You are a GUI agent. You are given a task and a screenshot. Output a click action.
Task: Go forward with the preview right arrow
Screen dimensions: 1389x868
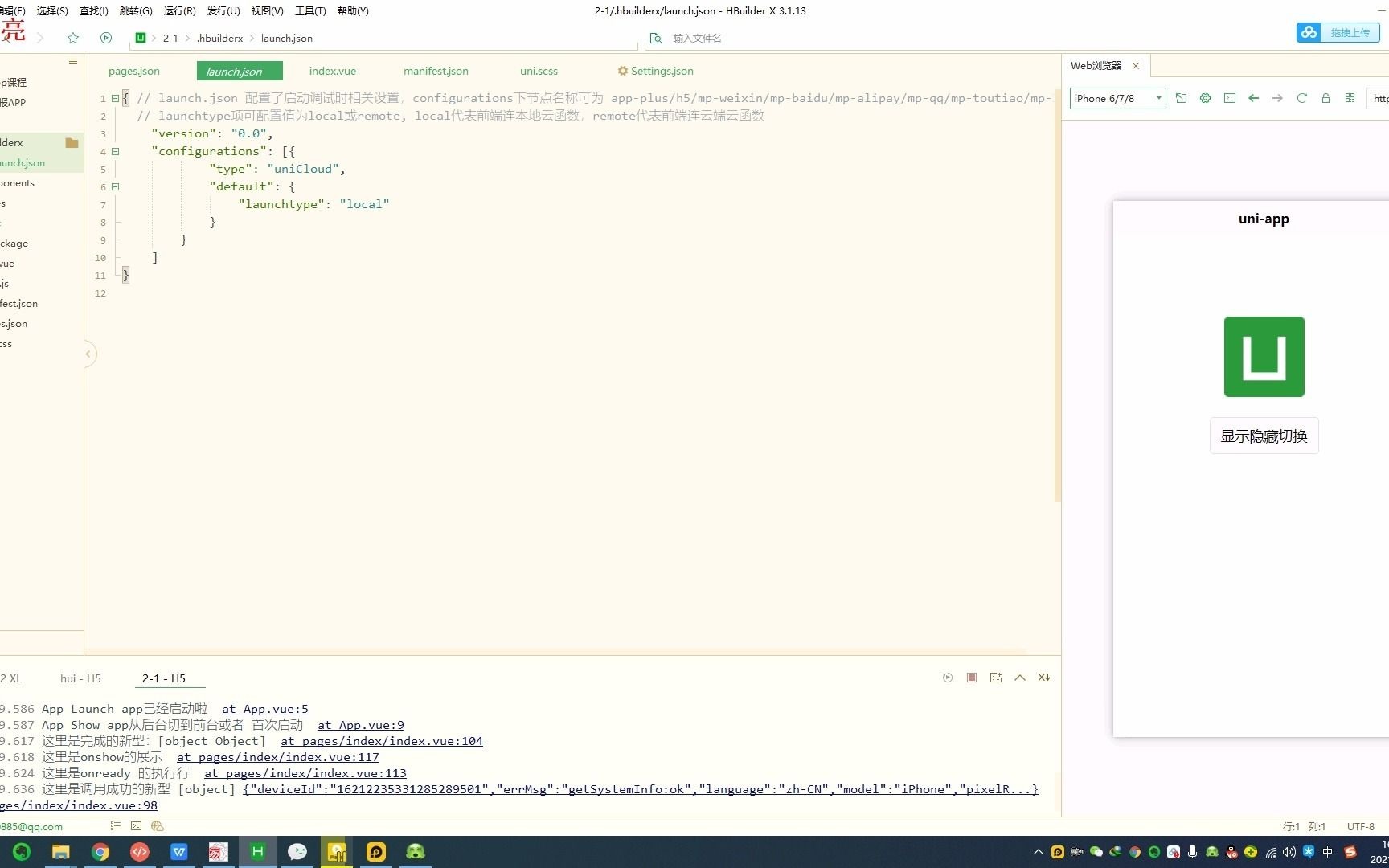click(1277, 98)
